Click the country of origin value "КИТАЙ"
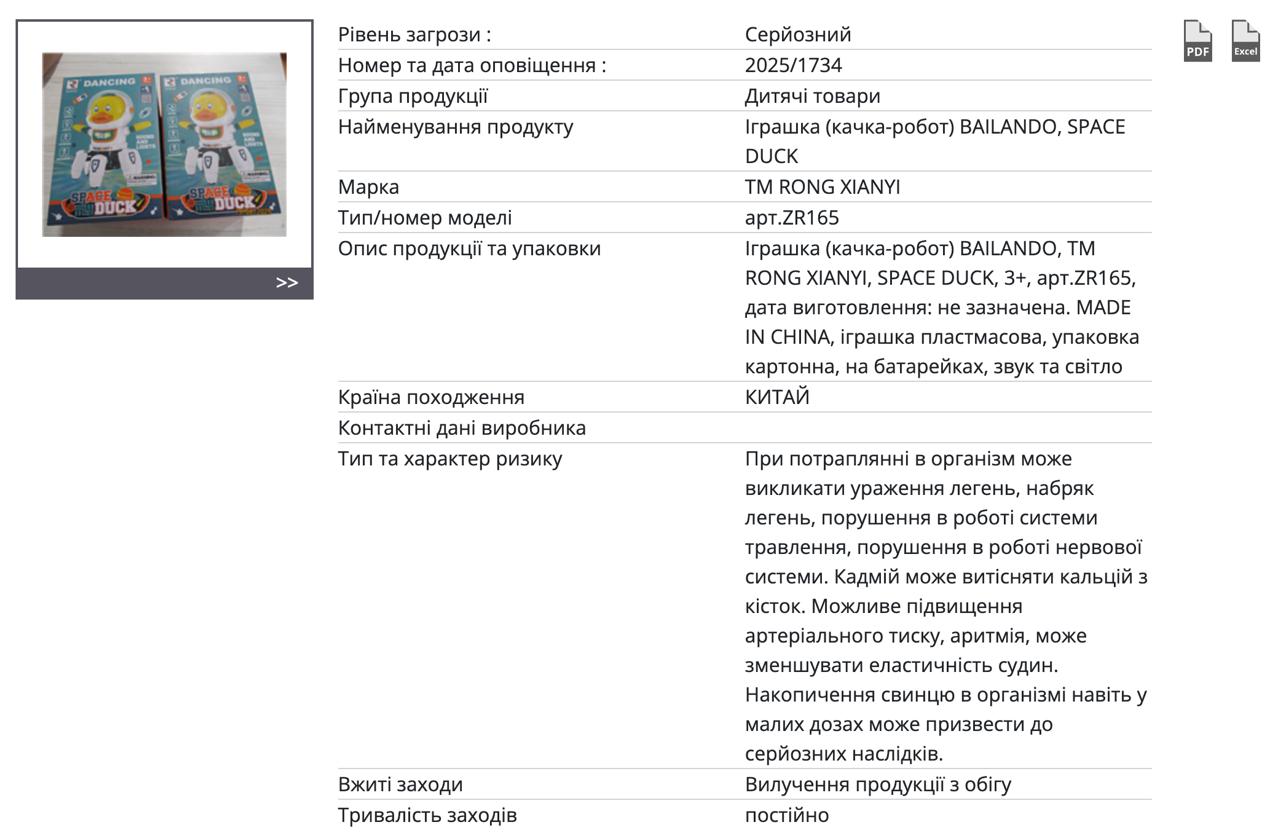Image resolution: width=1280 pixels, height=840 pixels. point(777,397)
